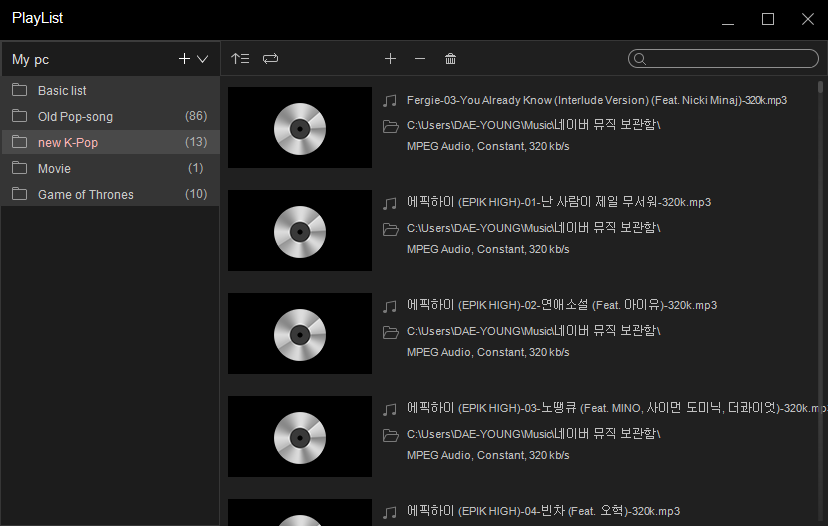The height and width of the screenshot is (526, 828).
Task: Open the Movie playlist
Action: tap(54, 169)
